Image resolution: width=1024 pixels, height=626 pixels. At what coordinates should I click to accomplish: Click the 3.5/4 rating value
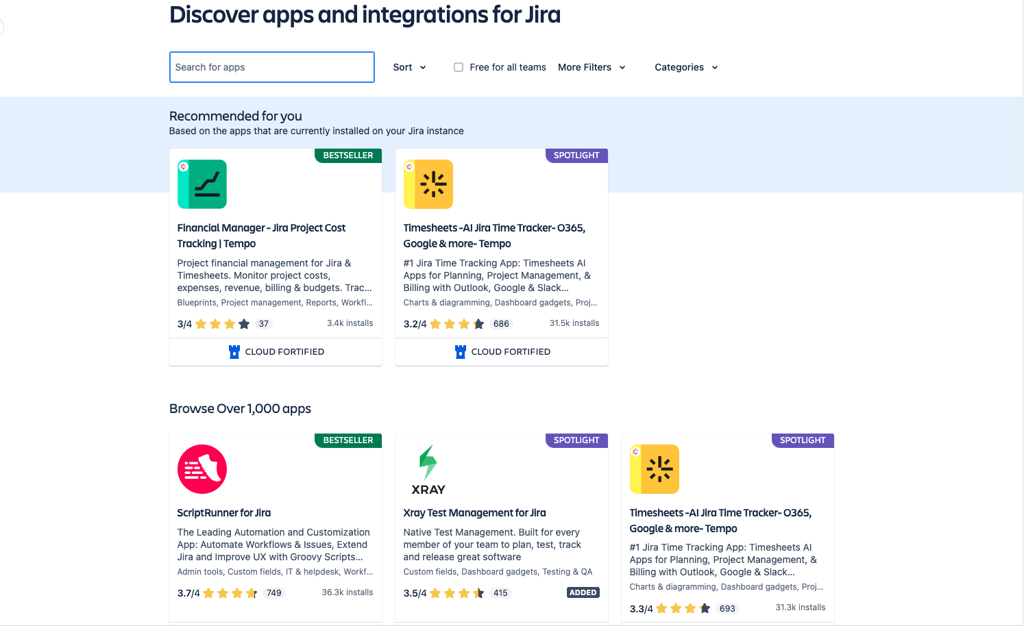[x=415, y=593]
